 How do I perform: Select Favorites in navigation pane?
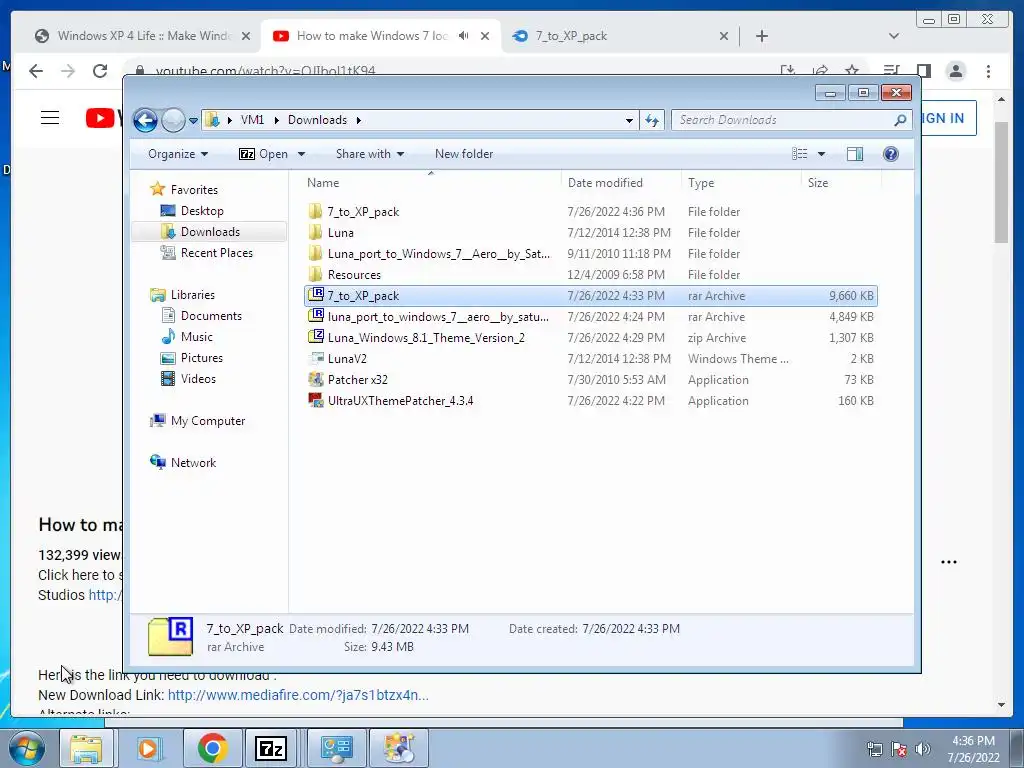[x=194, y=189]
